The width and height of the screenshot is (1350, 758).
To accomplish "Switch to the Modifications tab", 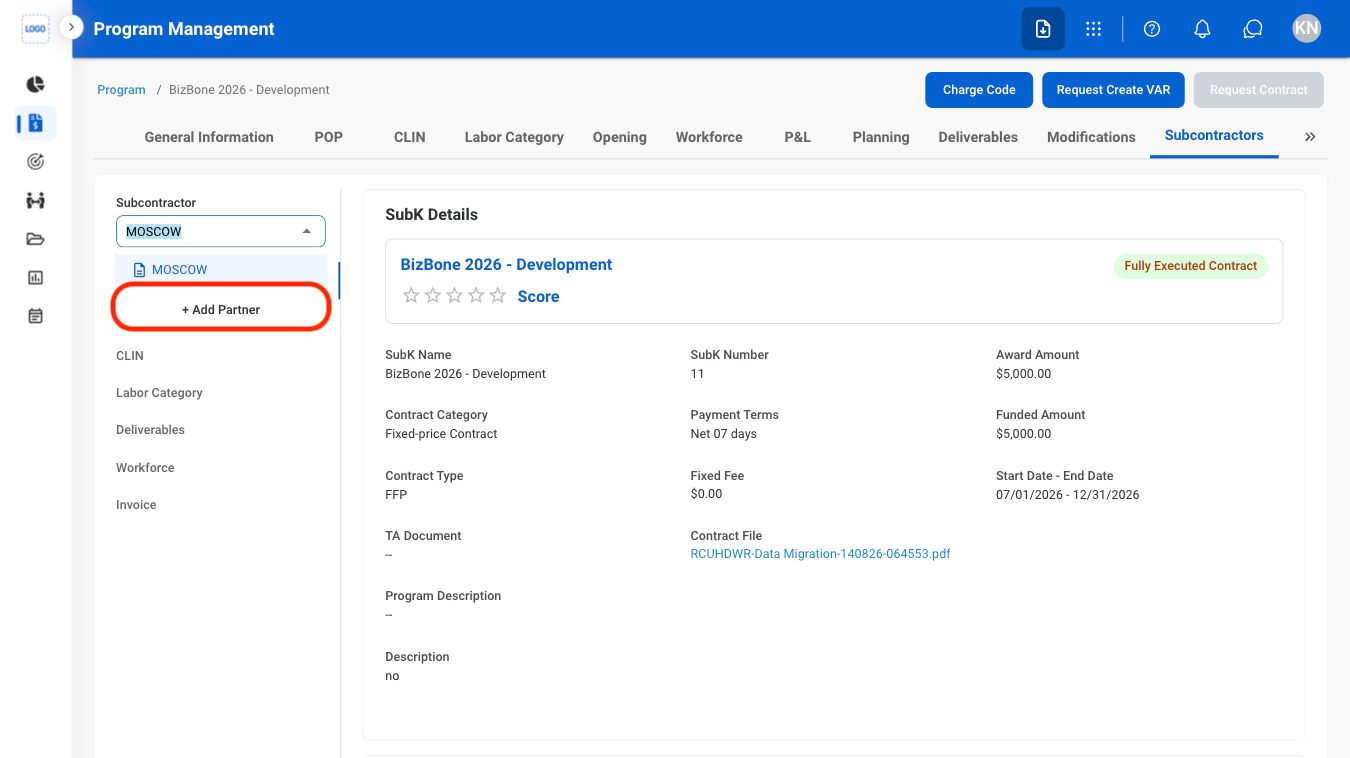I will pos(1091,137).
